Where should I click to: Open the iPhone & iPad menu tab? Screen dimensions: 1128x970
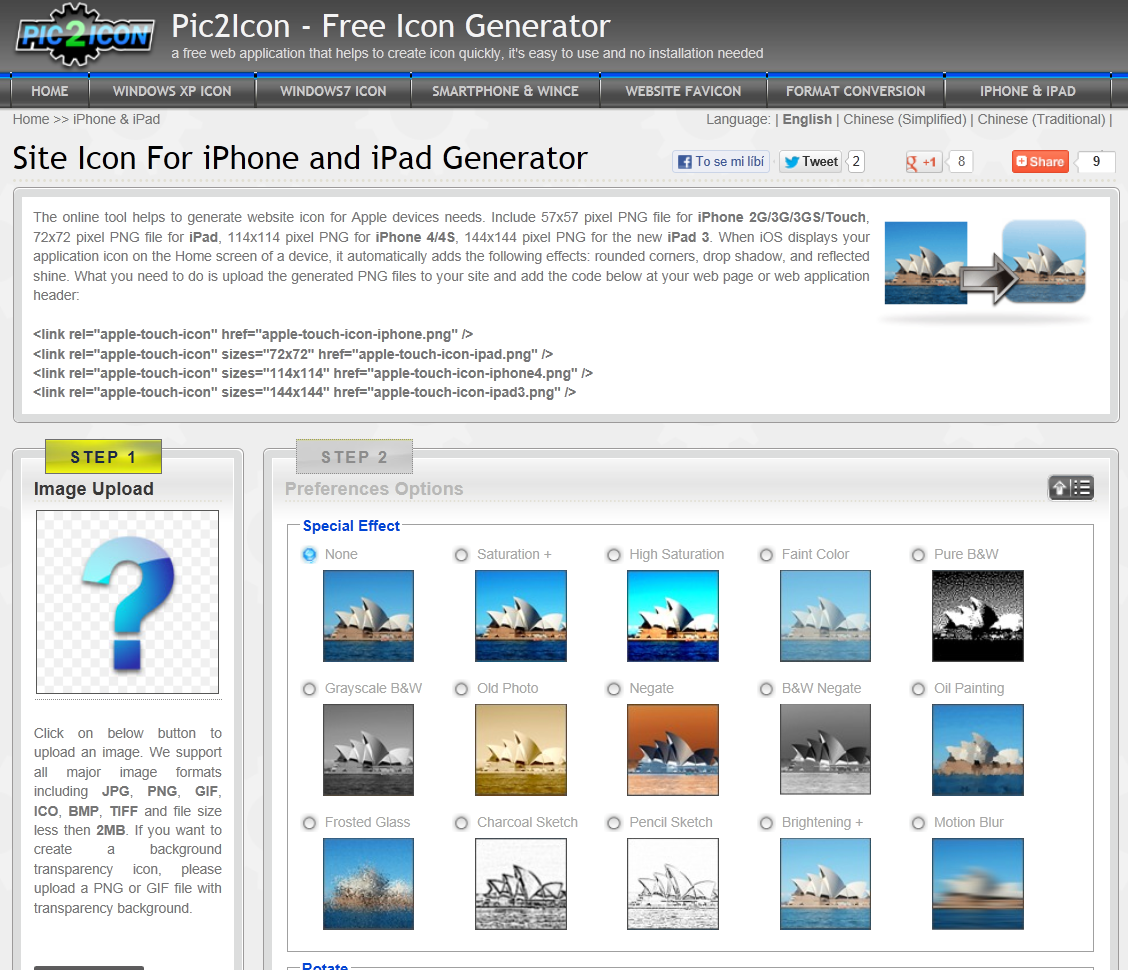(x=1027, y=91)
